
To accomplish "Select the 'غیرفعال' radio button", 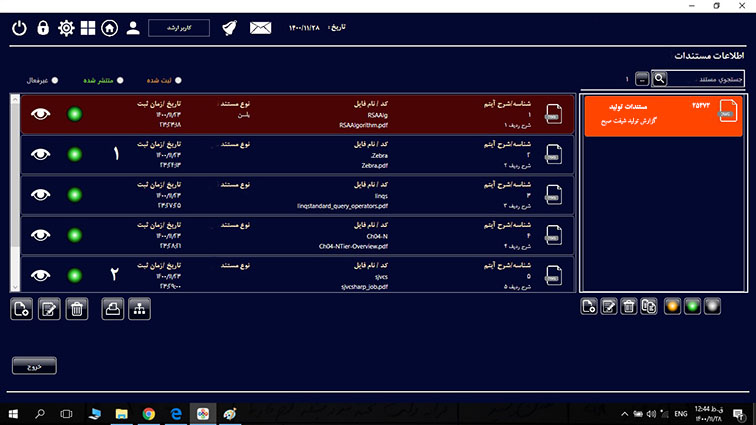I will coord(54,80).
